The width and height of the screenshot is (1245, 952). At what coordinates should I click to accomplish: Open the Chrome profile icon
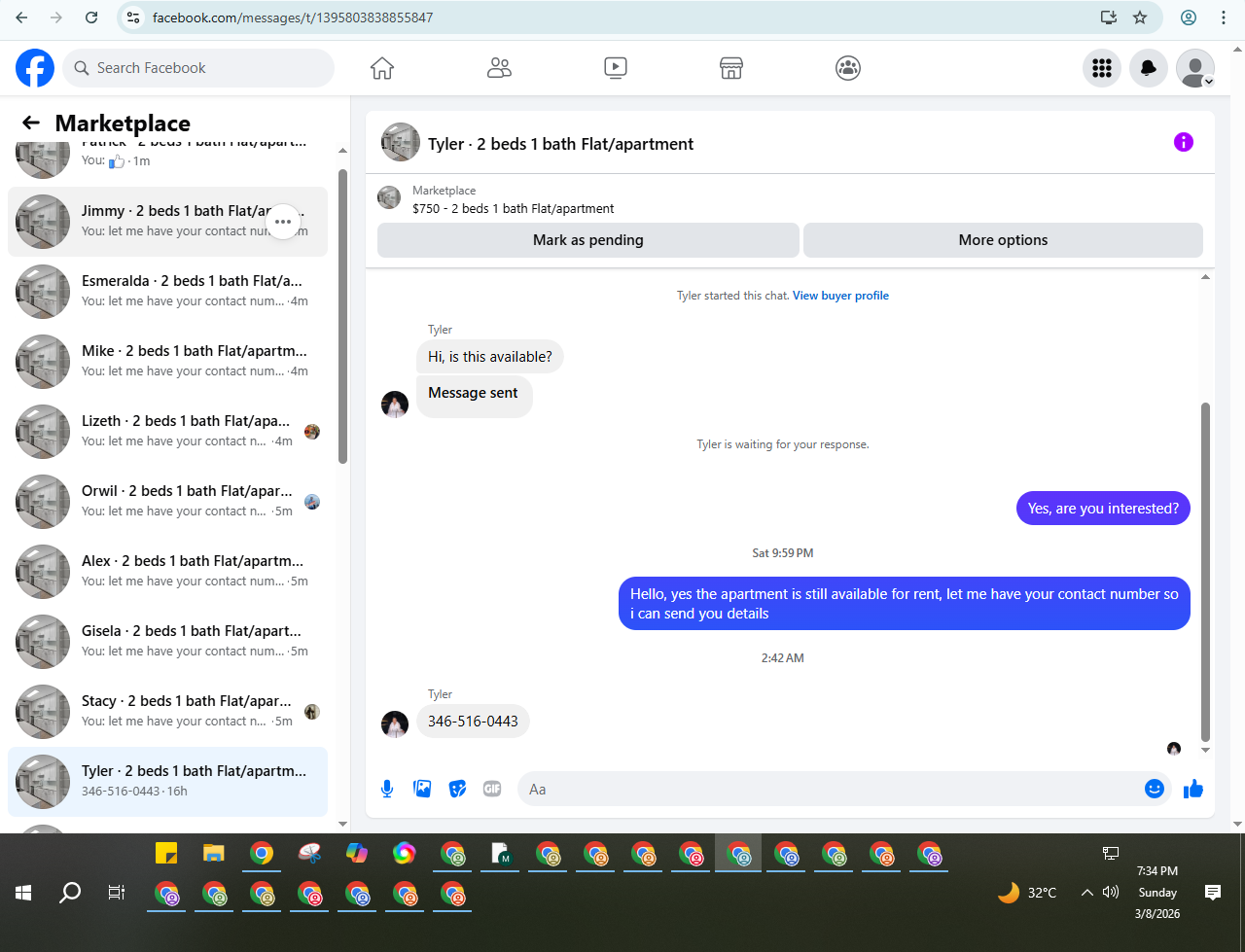coord(1189,18)
